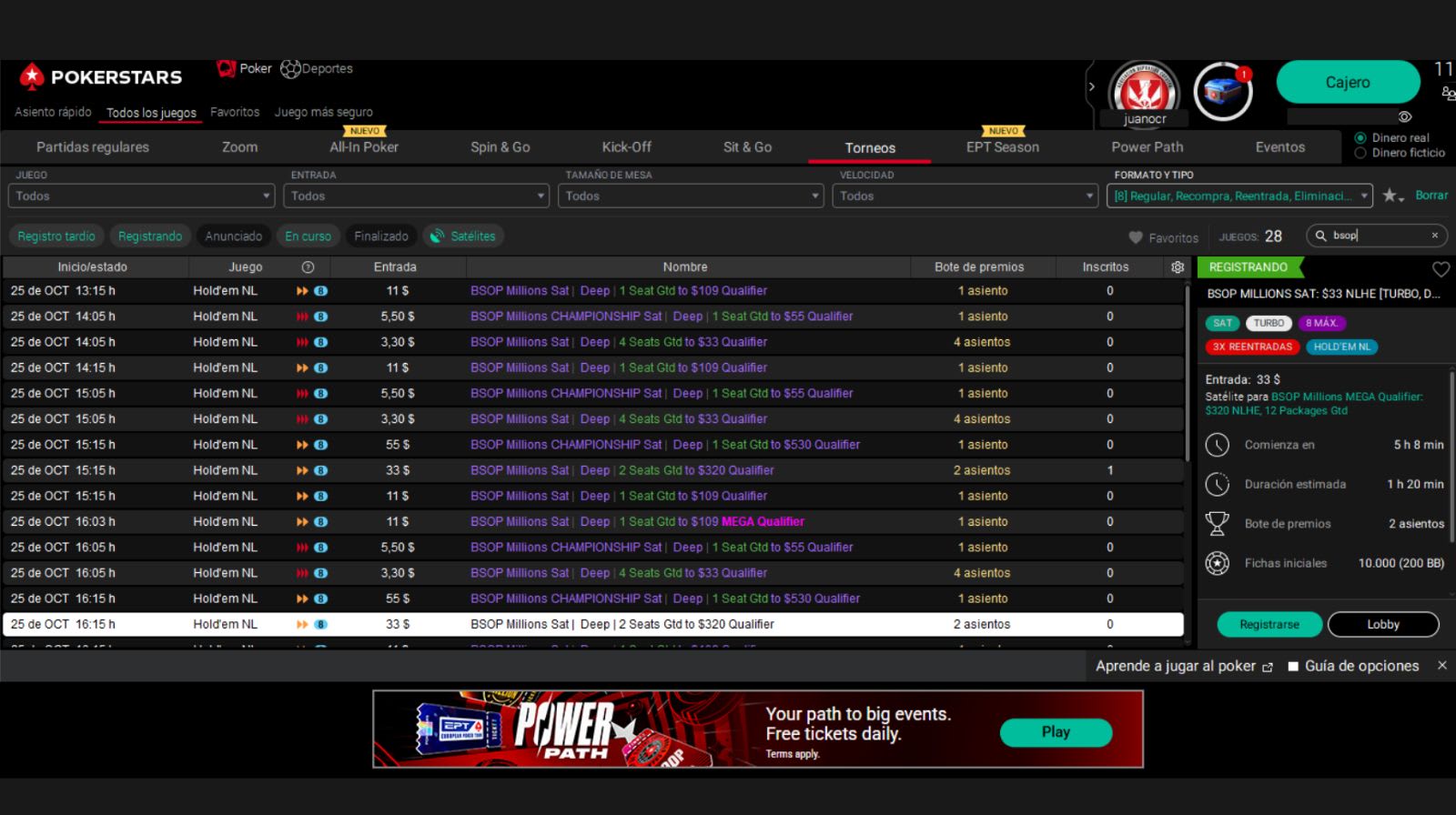This screenshot has width=1456, height=815.
Task: Switch to the Eventos tab
Action: click(x=1280, y=147)
